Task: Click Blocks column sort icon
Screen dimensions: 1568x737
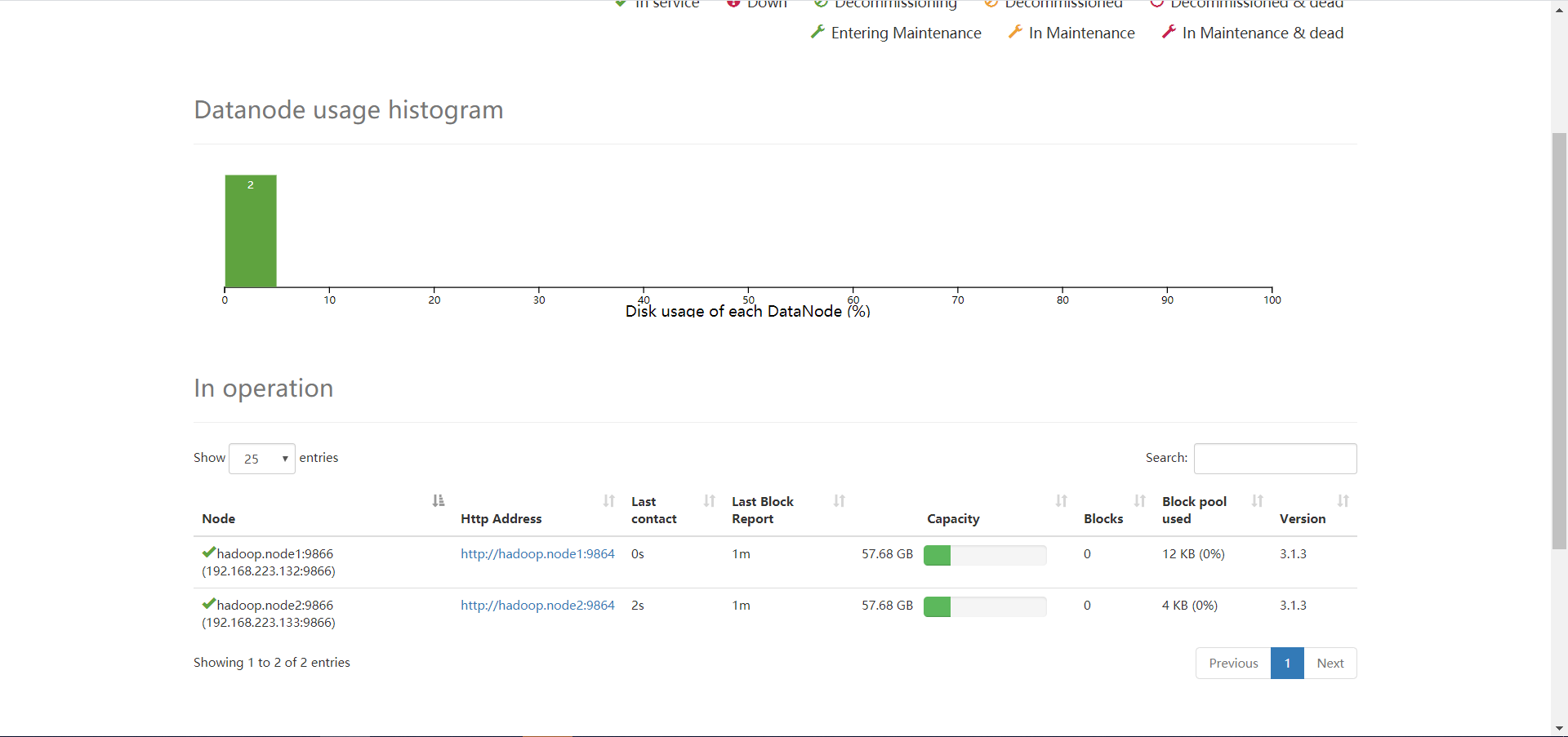Action: point(1140,501)
